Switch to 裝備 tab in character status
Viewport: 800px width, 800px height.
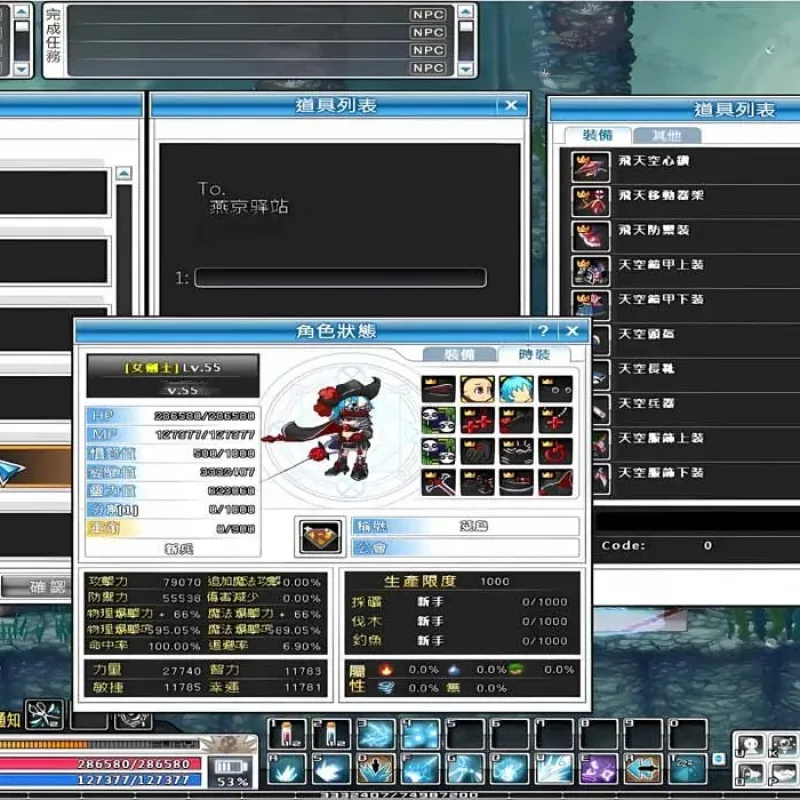coord(459,354)
